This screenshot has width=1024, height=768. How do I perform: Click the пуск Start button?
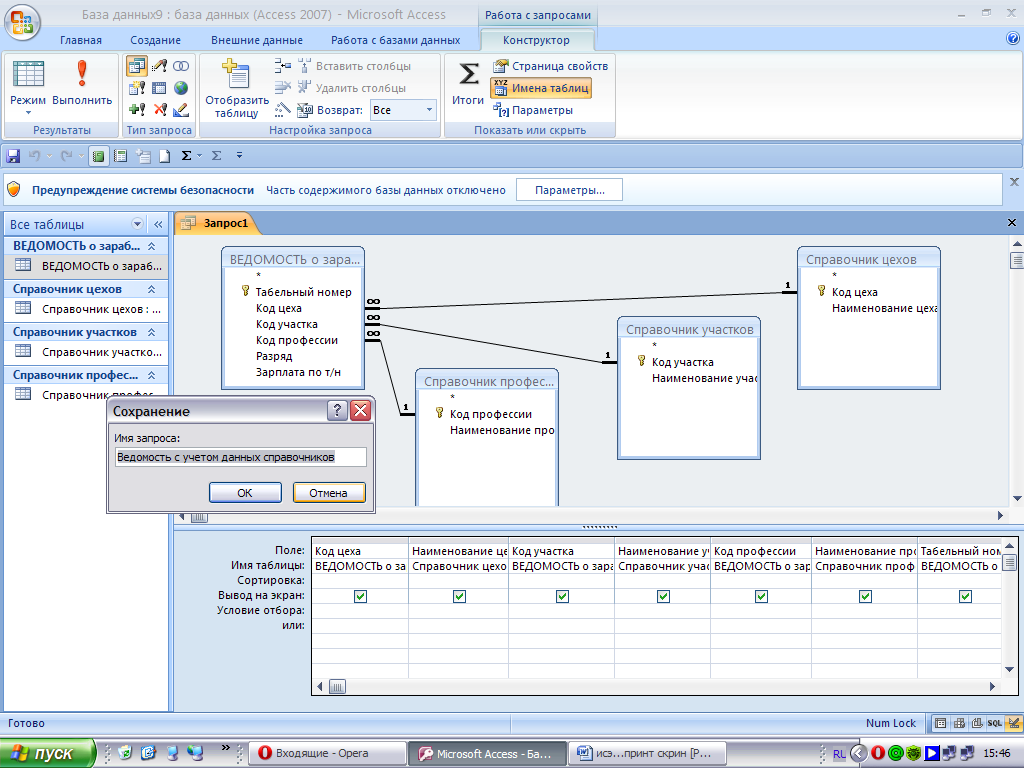pos(48,753)
